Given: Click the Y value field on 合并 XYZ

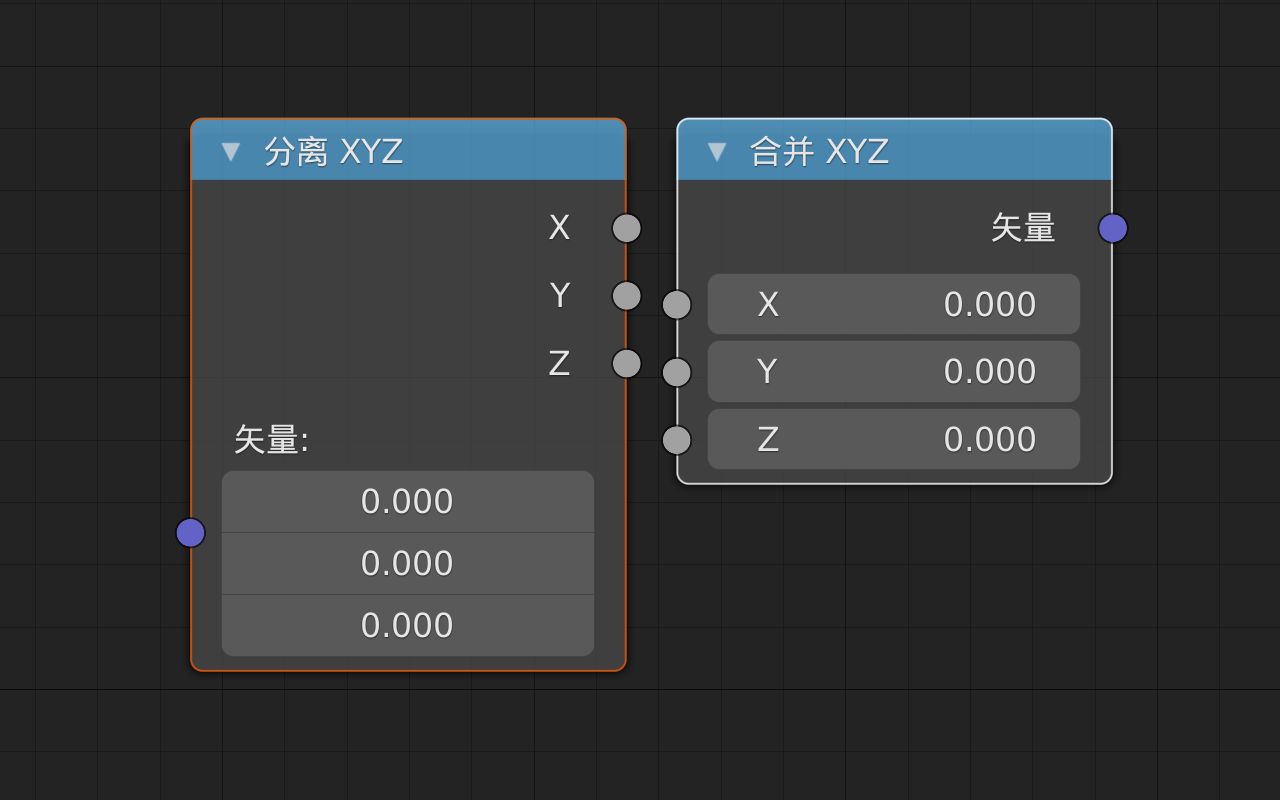Looking at the screenshot, I should (x=893, y=371).
